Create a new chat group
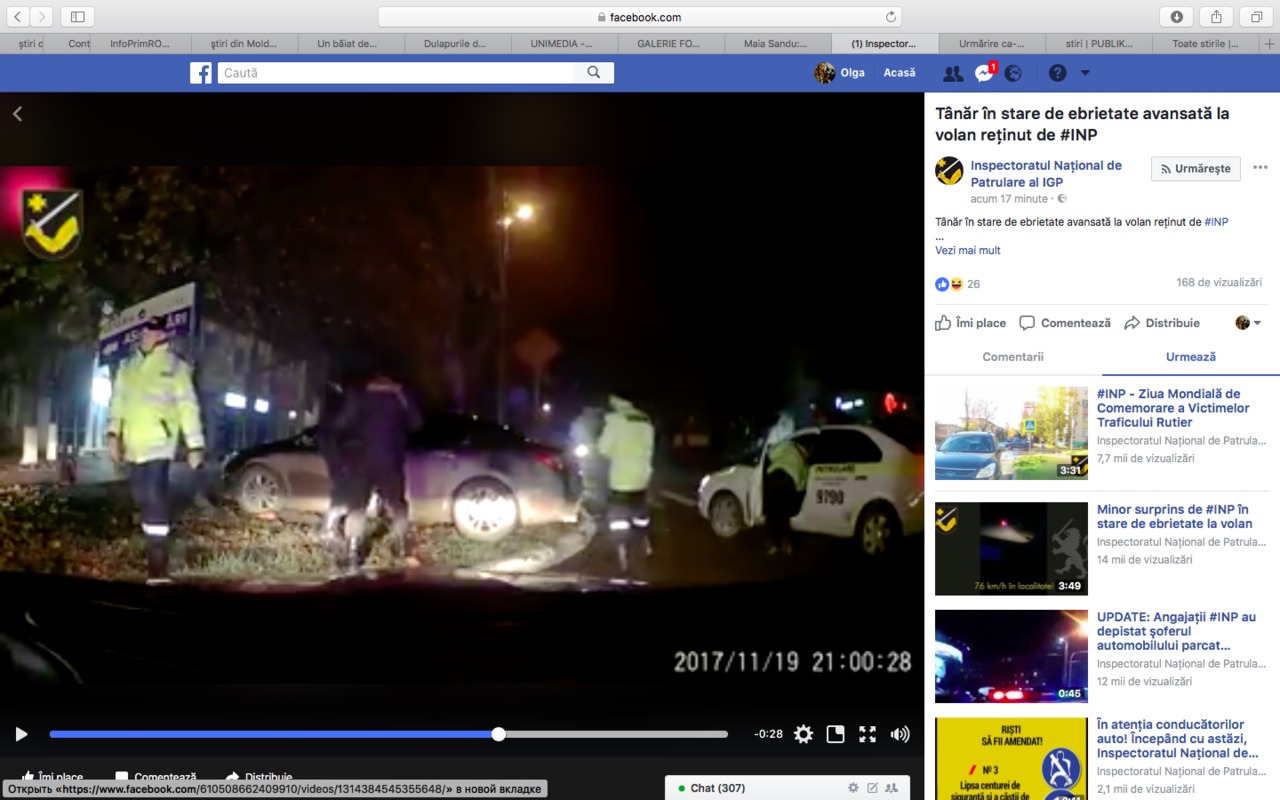This screenshot has width=1280, height=800. click(x=891, y=788)
